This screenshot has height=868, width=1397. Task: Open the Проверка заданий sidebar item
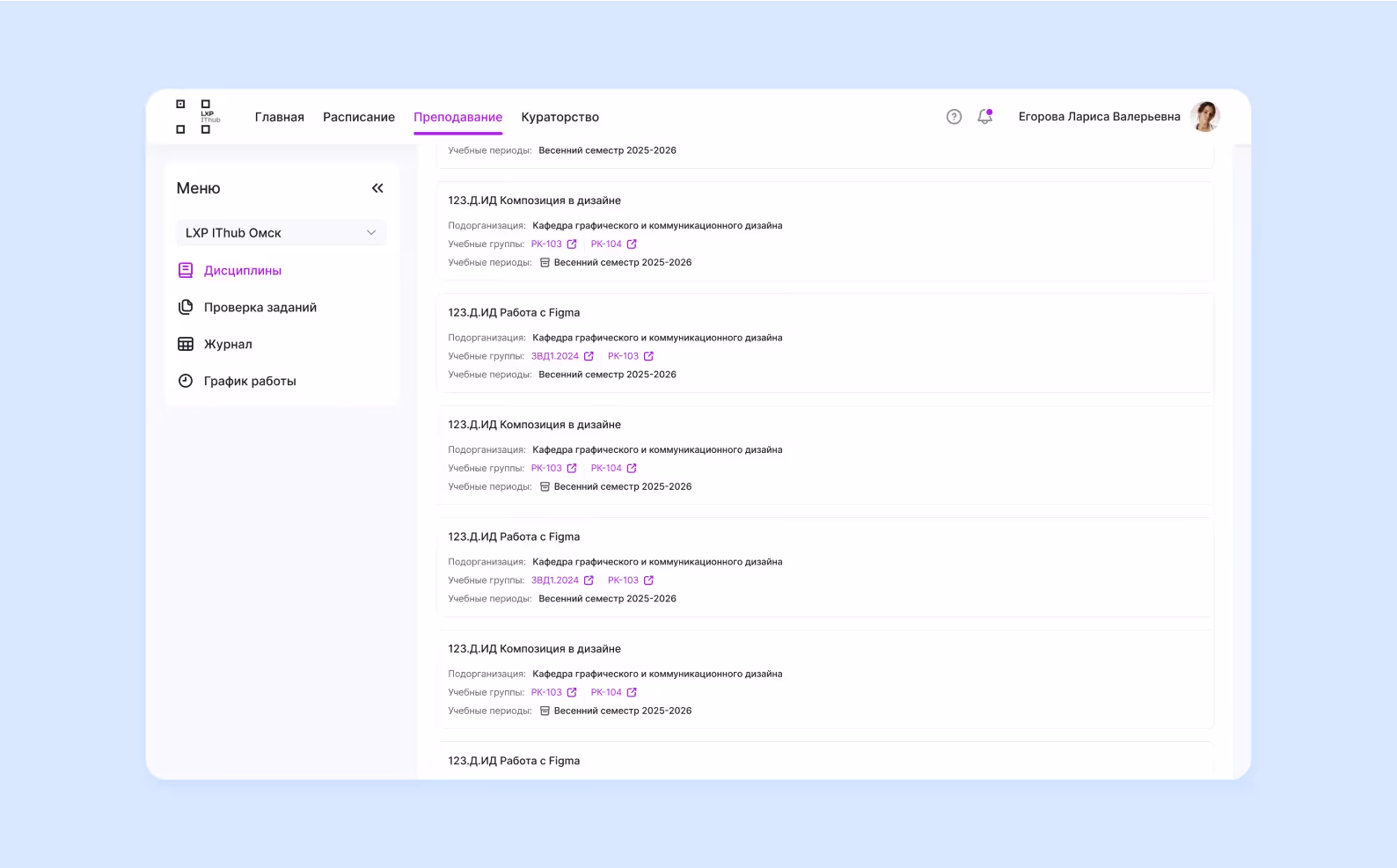click(247, 308)
